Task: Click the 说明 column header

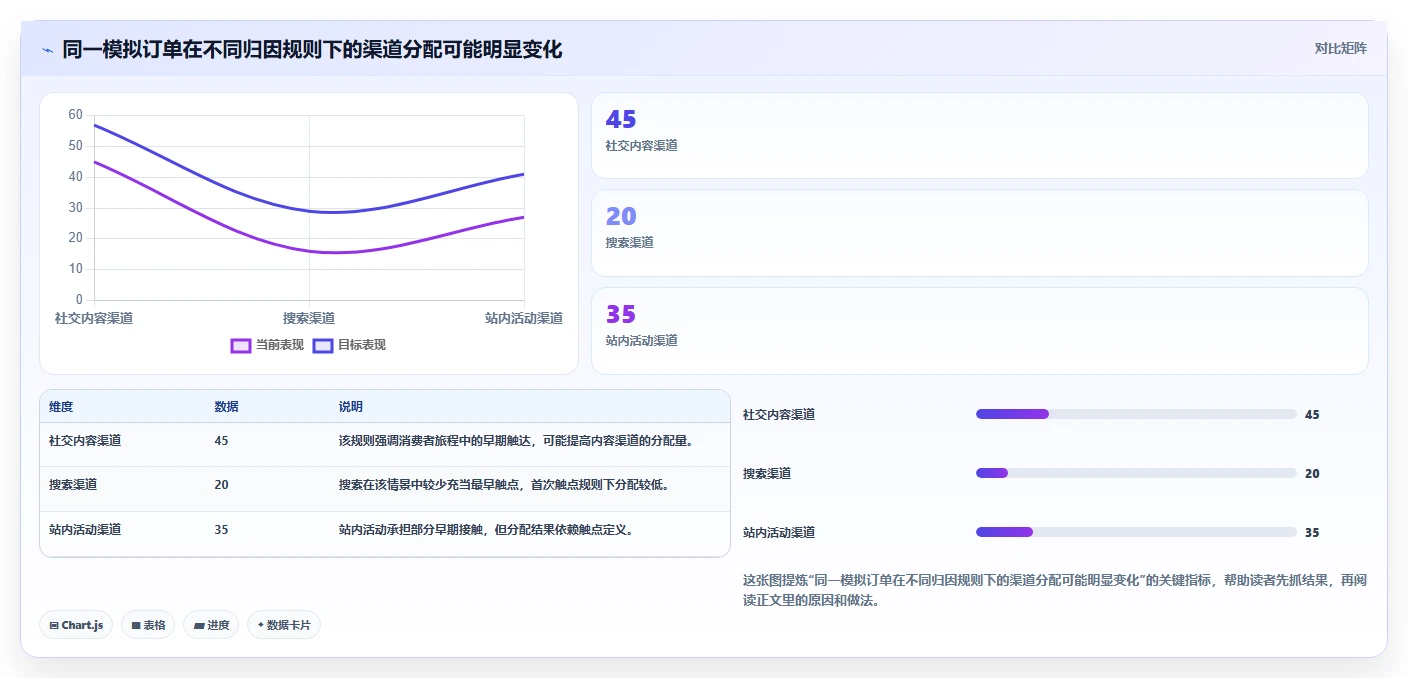Action: [x=351, y=407]
